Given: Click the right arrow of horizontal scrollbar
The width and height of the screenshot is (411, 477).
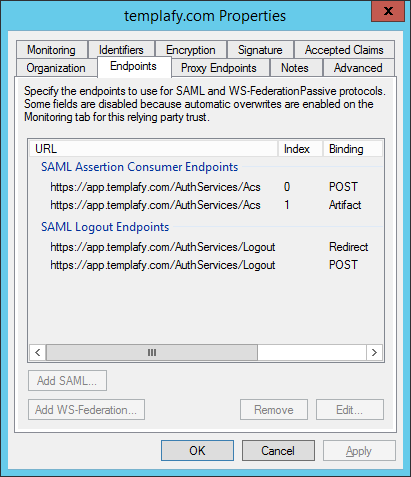Looking at the screenshot, I should (x=374, y=352).
